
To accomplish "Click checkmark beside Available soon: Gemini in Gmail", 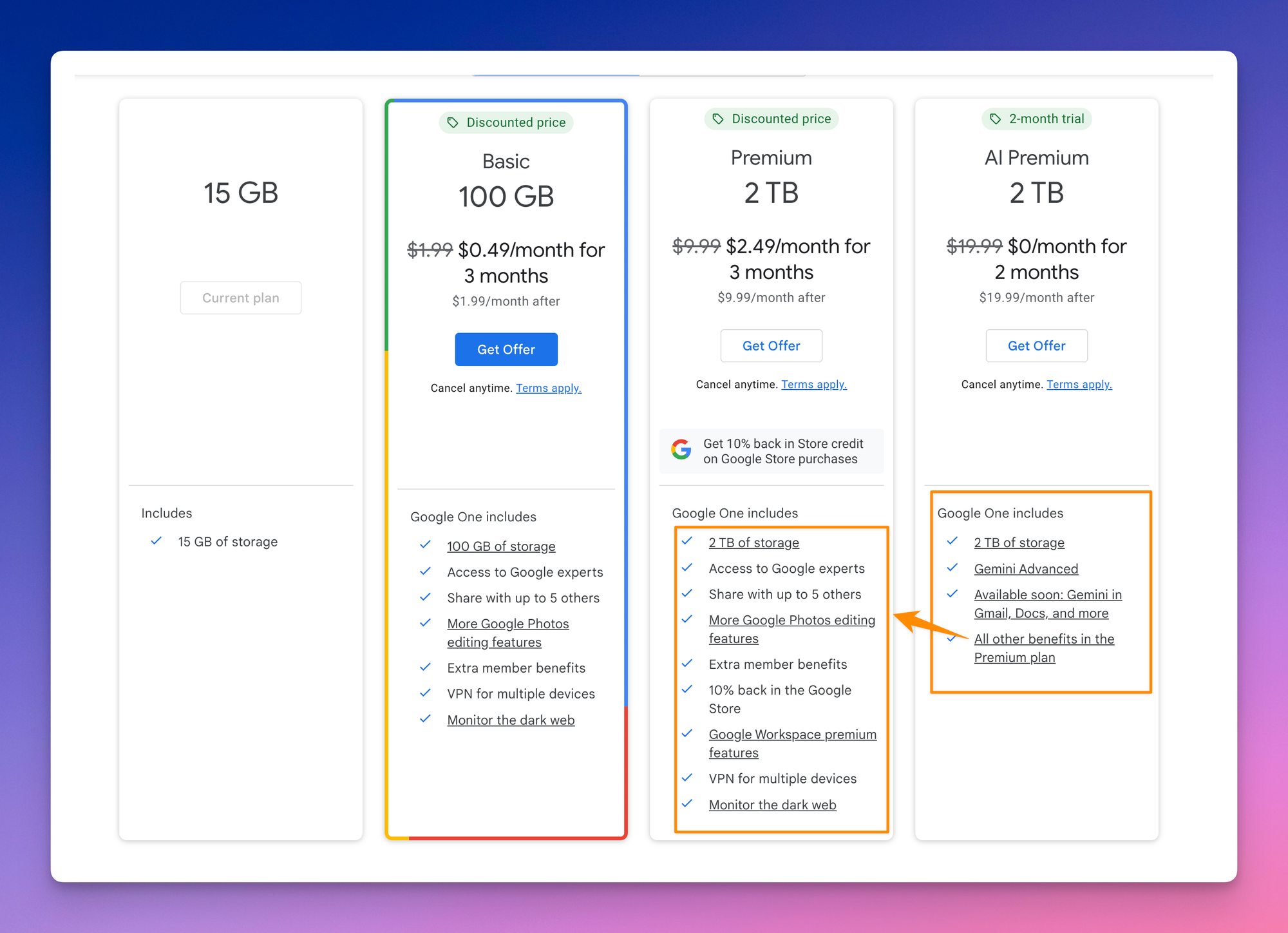I will coord(952,593).
